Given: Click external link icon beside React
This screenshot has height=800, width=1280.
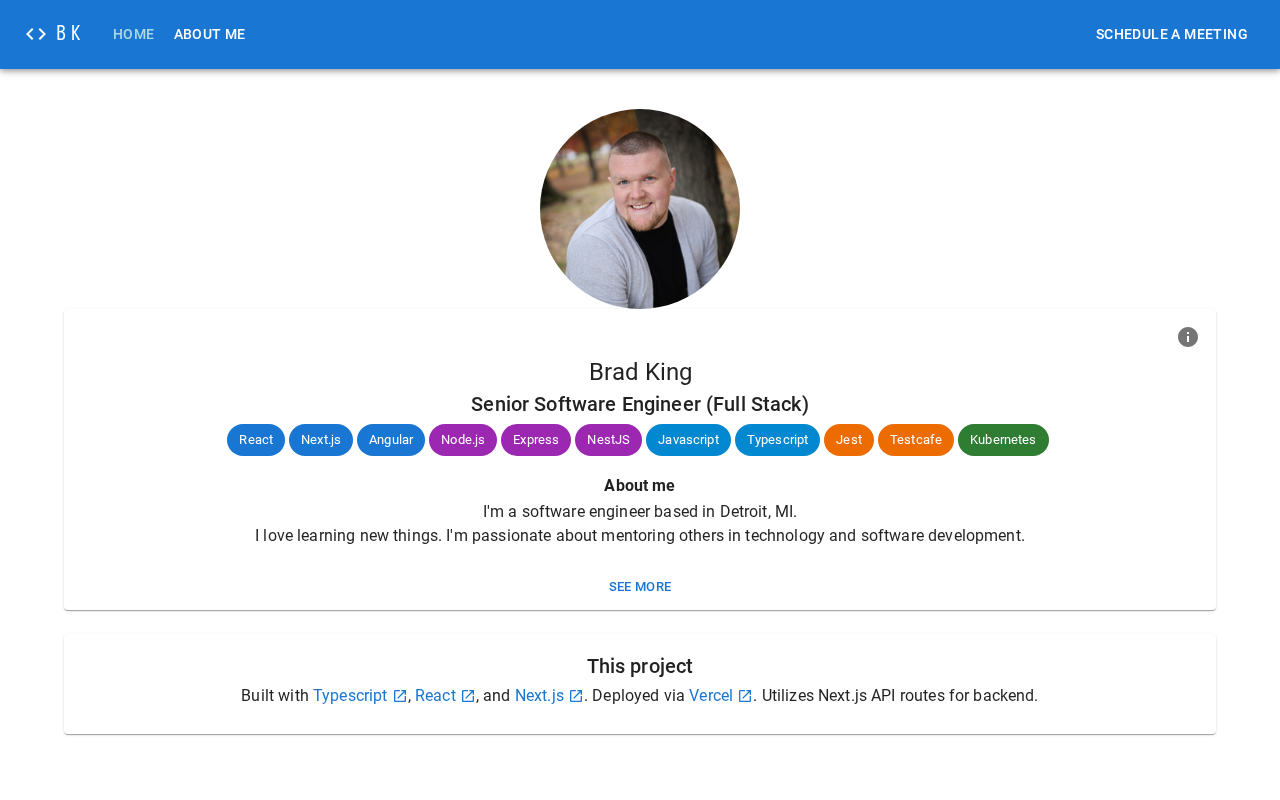Looking at the screenshot, I should [x=468, y=696].
